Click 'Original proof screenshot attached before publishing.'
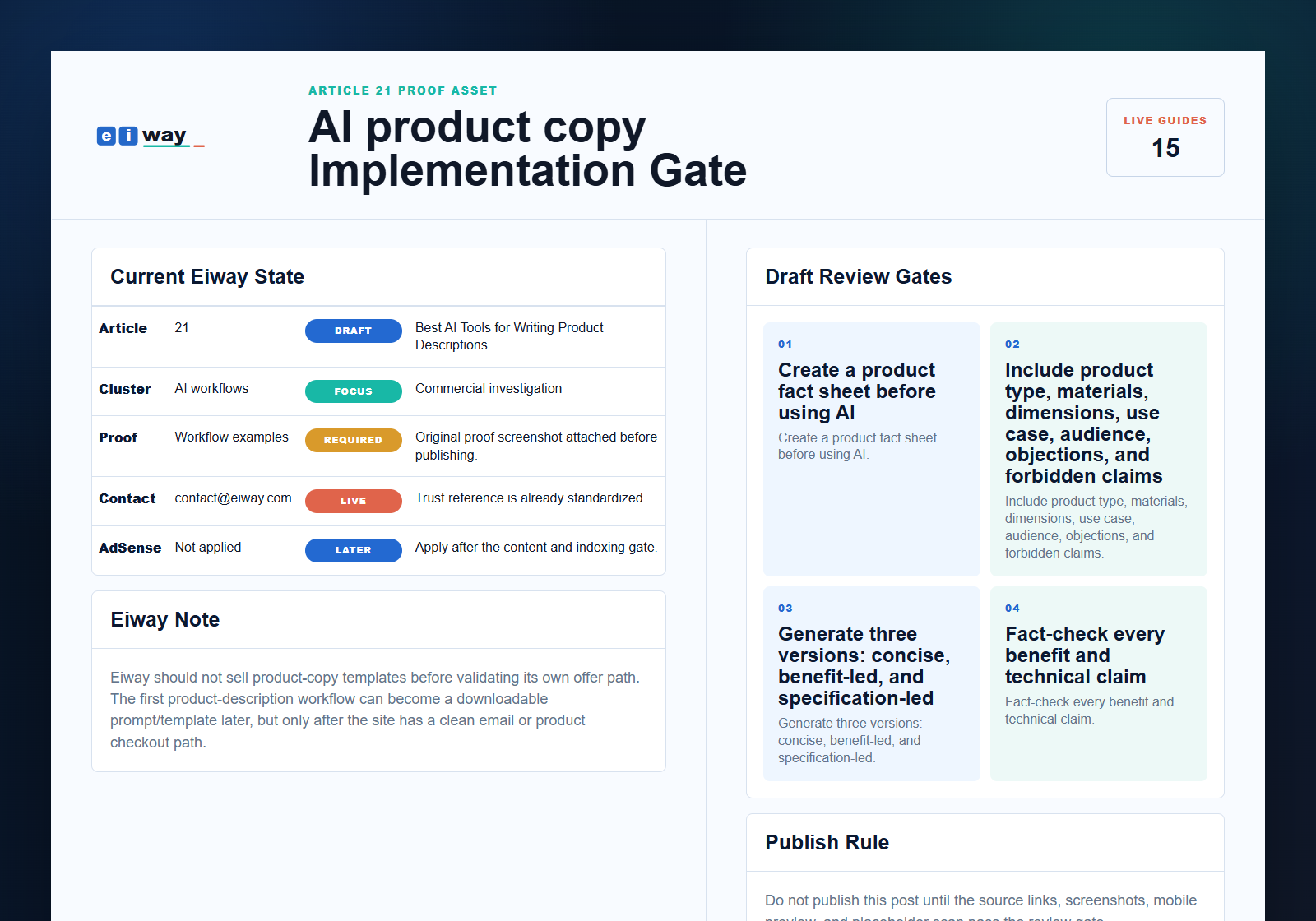 pos(536,446)
